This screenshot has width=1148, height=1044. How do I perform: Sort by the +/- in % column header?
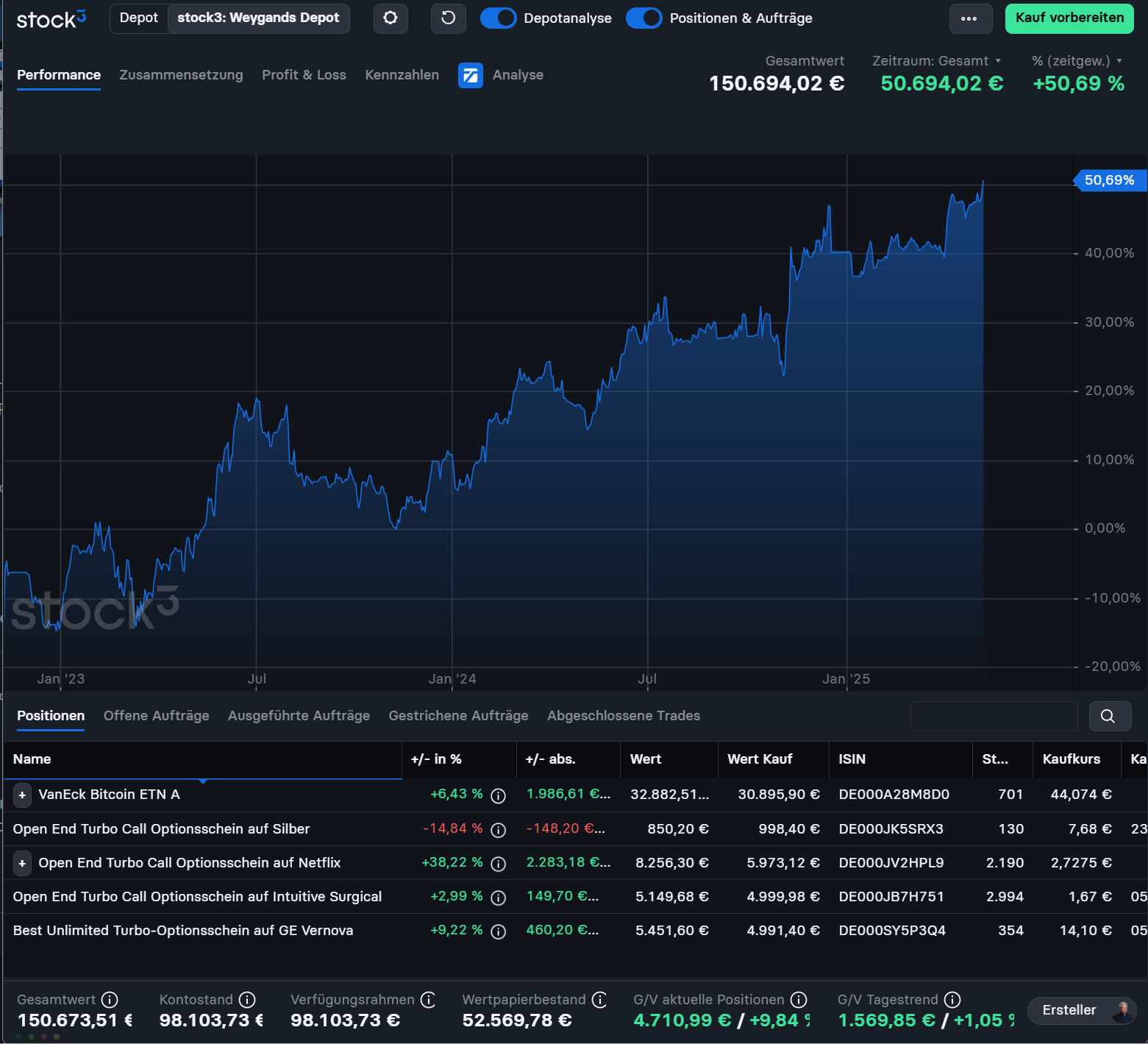tap(459, 759)
